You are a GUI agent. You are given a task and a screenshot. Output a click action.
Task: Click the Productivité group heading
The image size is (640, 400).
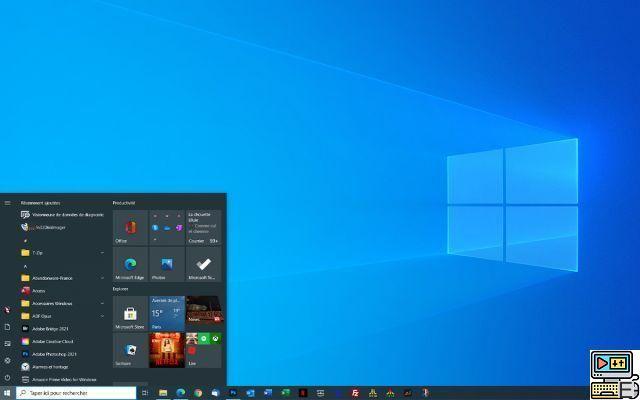124,203
